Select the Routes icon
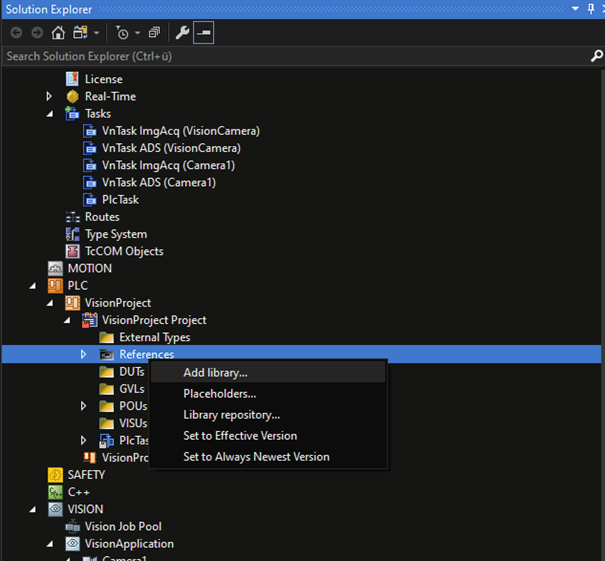 coord(73,217)
